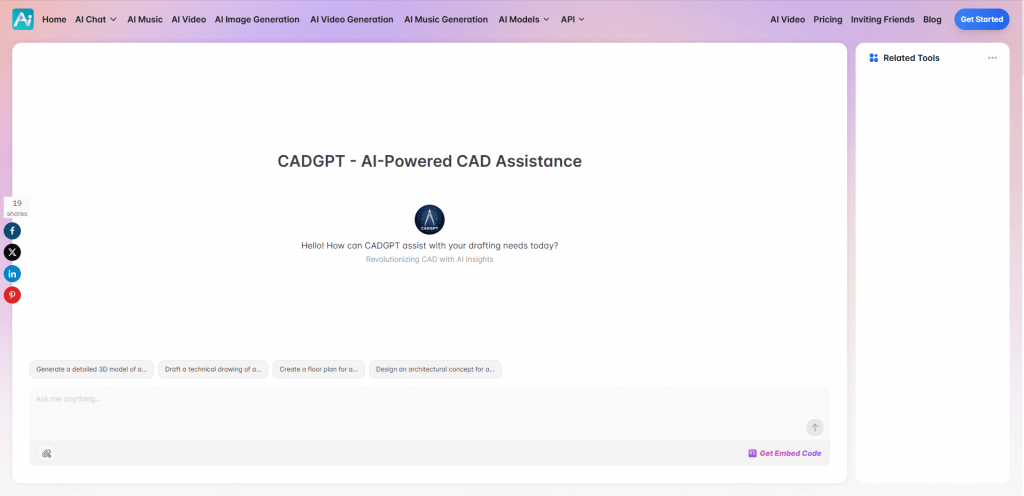Viewport: 1024px width, 496px height.
Task: Open AI Video Generation page
Action: click(352, 20)
